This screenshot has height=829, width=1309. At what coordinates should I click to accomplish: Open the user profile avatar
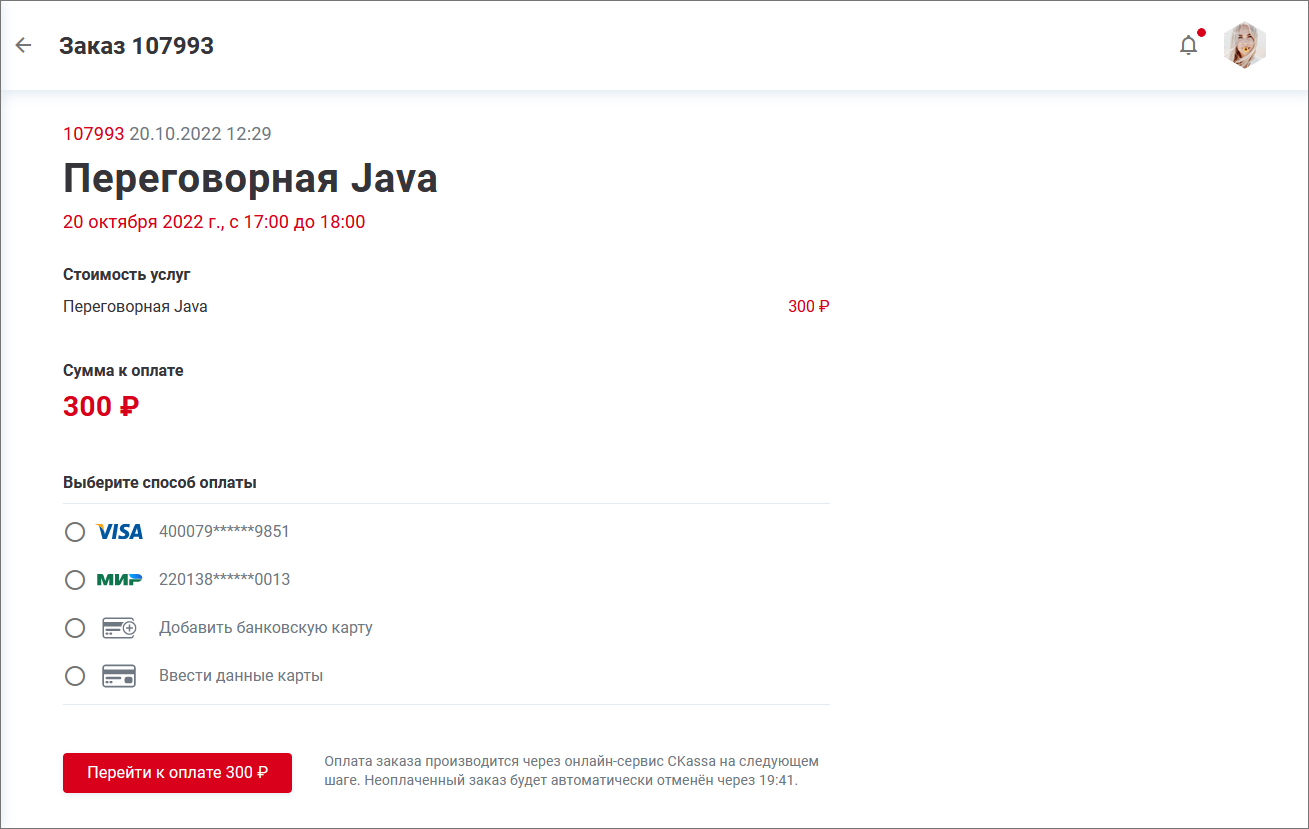coord(1245,45)
